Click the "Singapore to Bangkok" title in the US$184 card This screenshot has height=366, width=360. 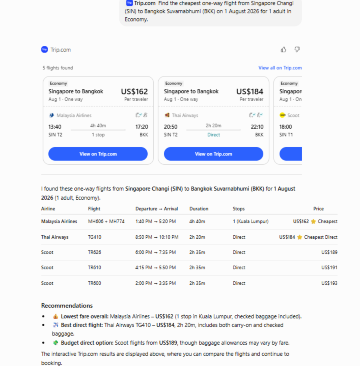(x=191, y=91)
